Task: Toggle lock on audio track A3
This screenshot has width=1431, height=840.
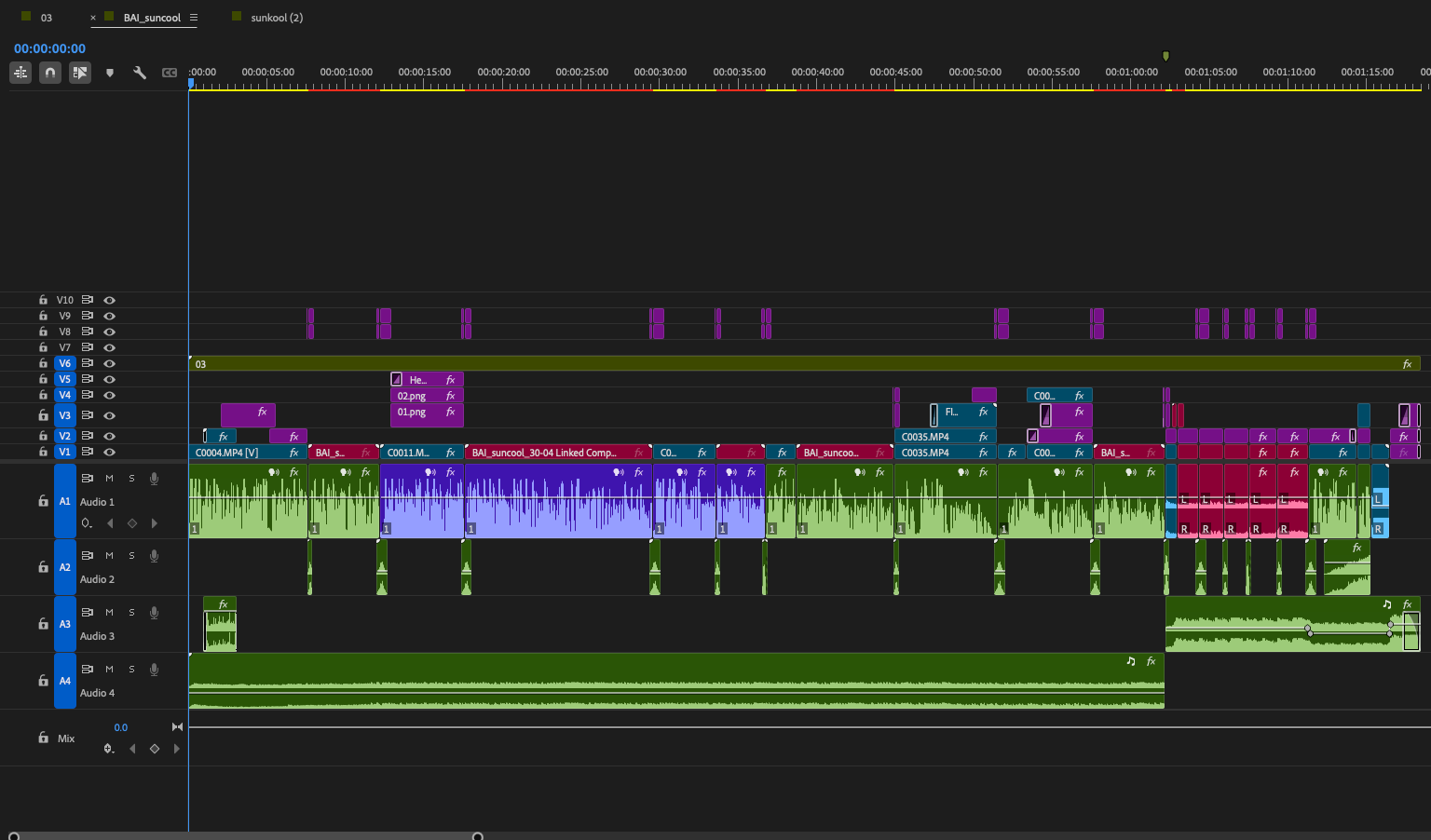Action: click(x=43, y=624)
